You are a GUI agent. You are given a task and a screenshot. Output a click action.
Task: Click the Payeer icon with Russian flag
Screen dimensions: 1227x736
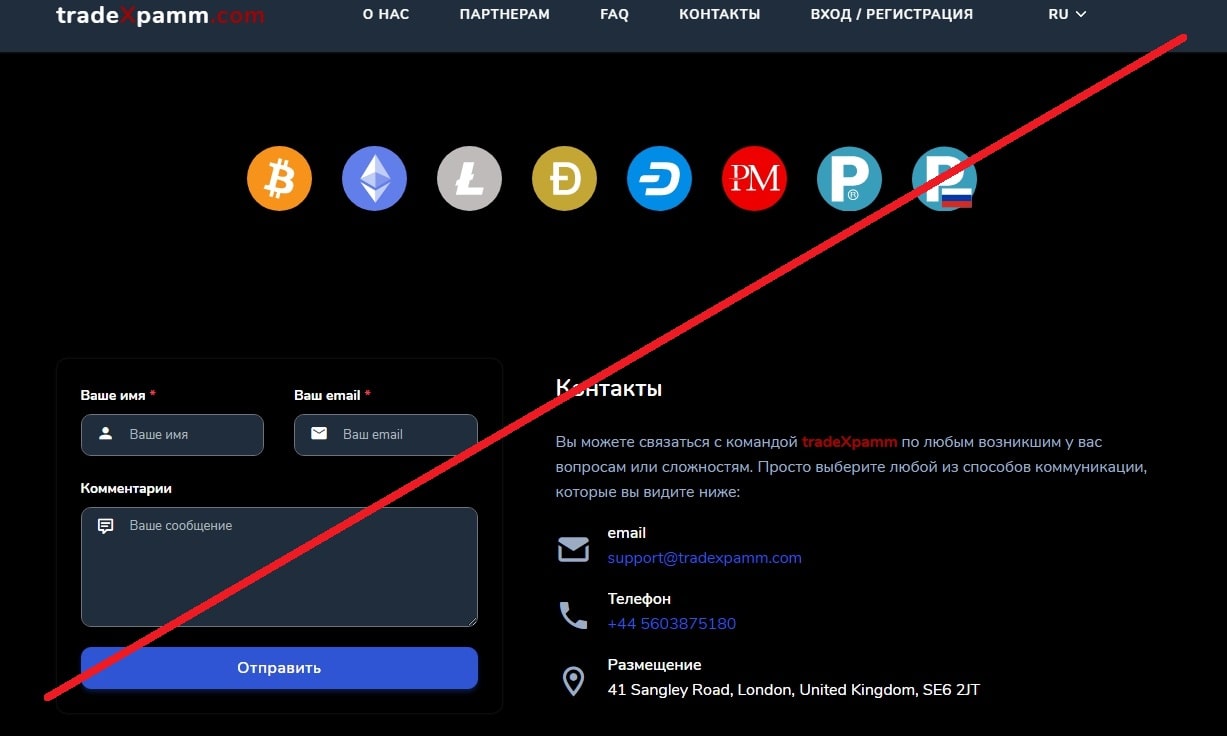pos(944,179)
